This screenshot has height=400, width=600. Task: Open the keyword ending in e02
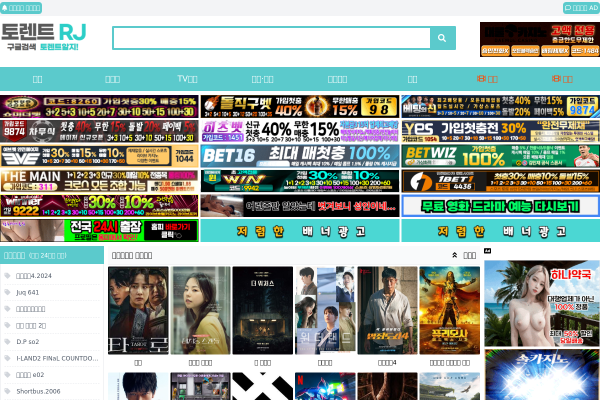coord(30,375)
